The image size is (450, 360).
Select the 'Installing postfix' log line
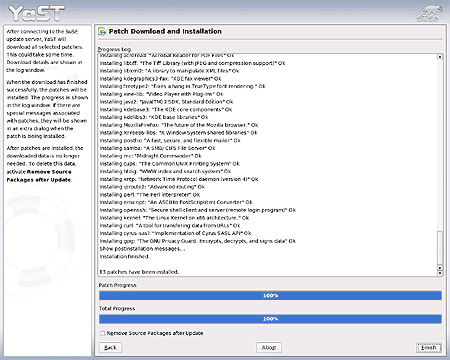[x=170, y=141]
